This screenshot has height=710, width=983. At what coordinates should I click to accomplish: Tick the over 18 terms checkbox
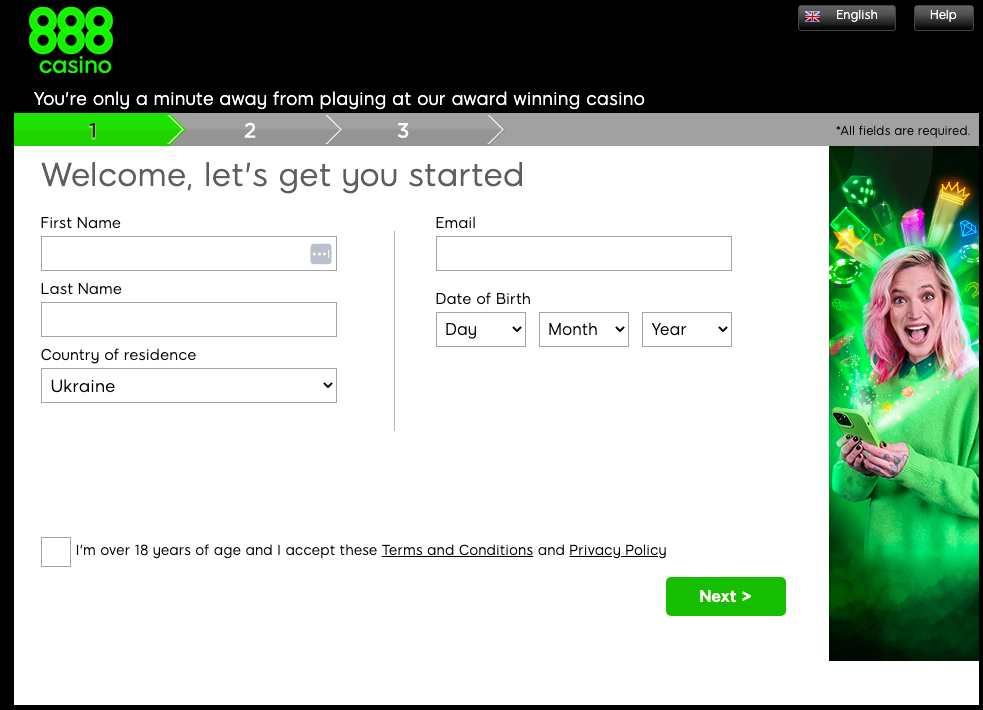[56, 551]
